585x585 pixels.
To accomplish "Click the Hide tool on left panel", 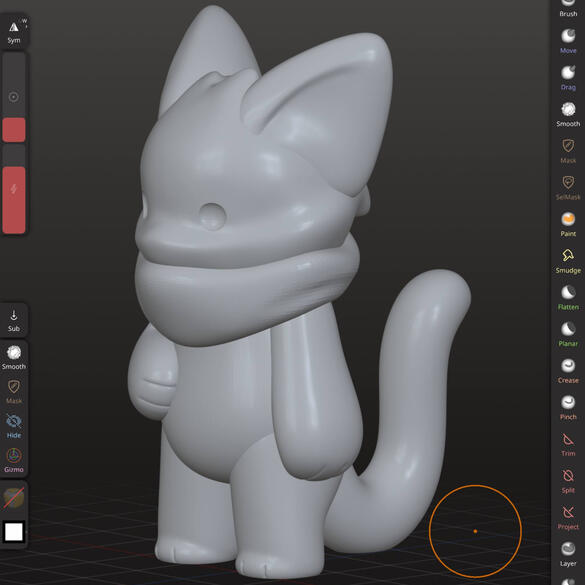I will point(14,426).
